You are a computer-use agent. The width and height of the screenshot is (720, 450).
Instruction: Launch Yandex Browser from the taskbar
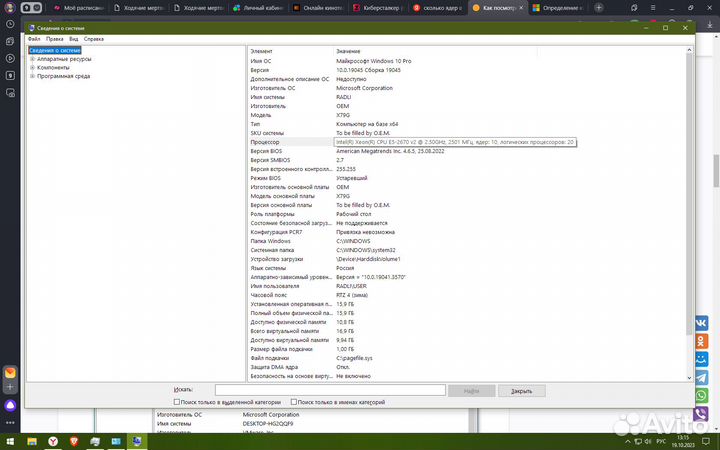pos(53,442)
